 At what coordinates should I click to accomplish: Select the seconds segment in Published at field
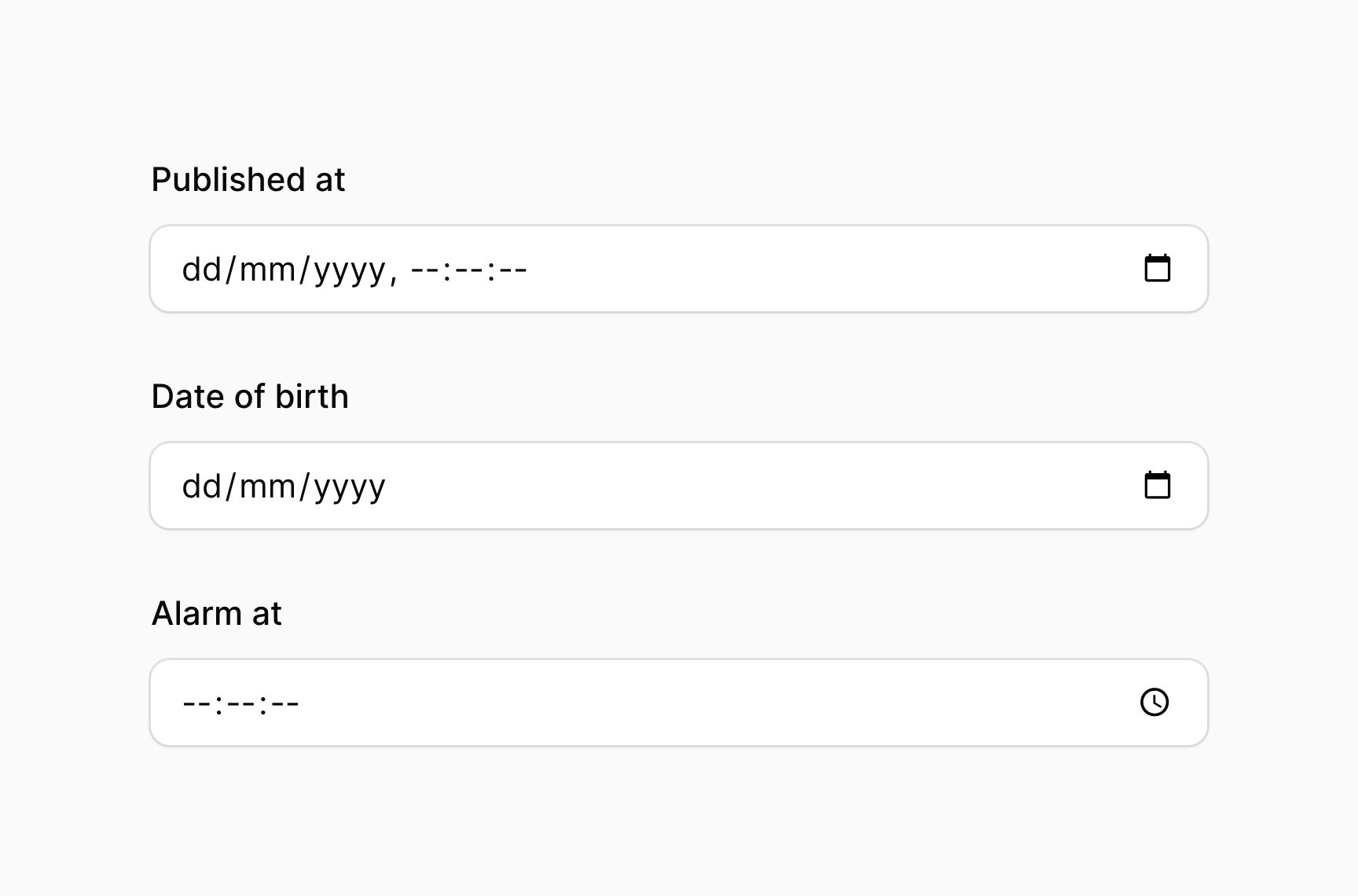click(x=512, y=270)
